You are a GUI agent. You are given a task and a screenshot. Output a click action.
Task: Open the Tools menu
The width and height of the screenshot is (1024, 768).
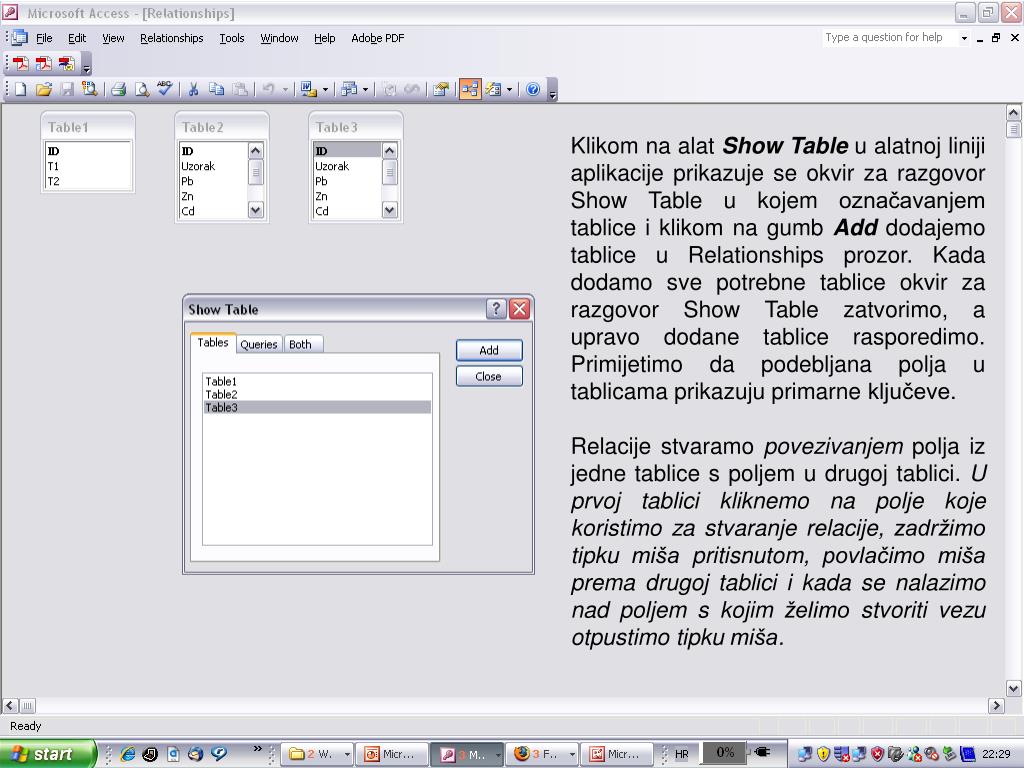(232, 38)
